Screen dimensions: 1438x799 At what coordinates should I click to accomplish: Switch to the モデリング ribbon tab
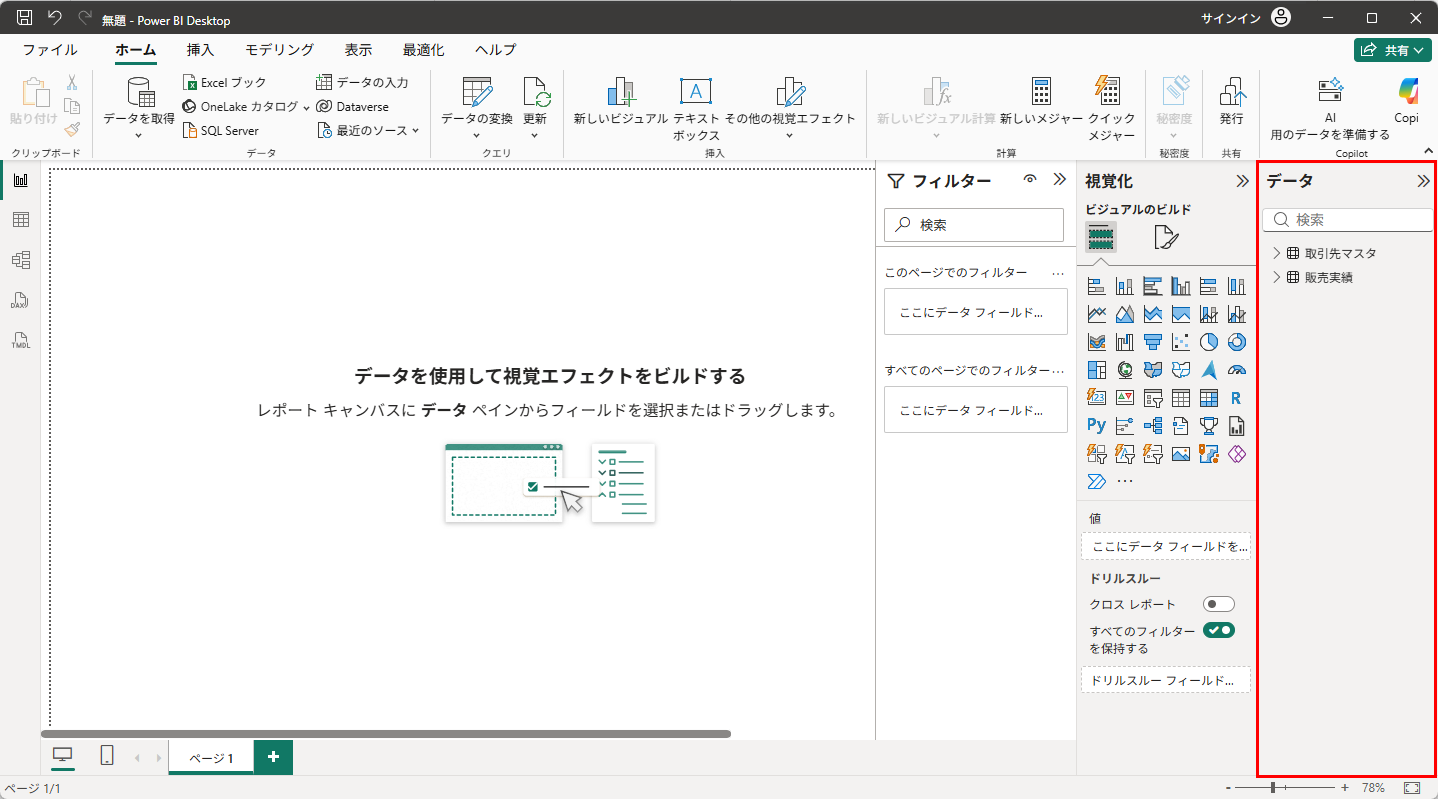pyautogui.click(x=280, y=50)
